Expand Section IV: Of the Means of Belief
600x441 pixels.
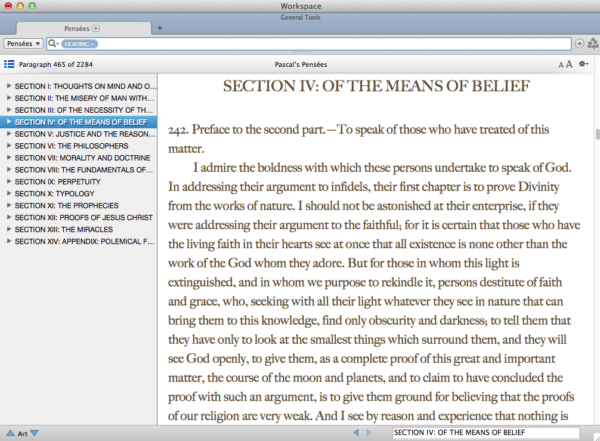point(9,122)
